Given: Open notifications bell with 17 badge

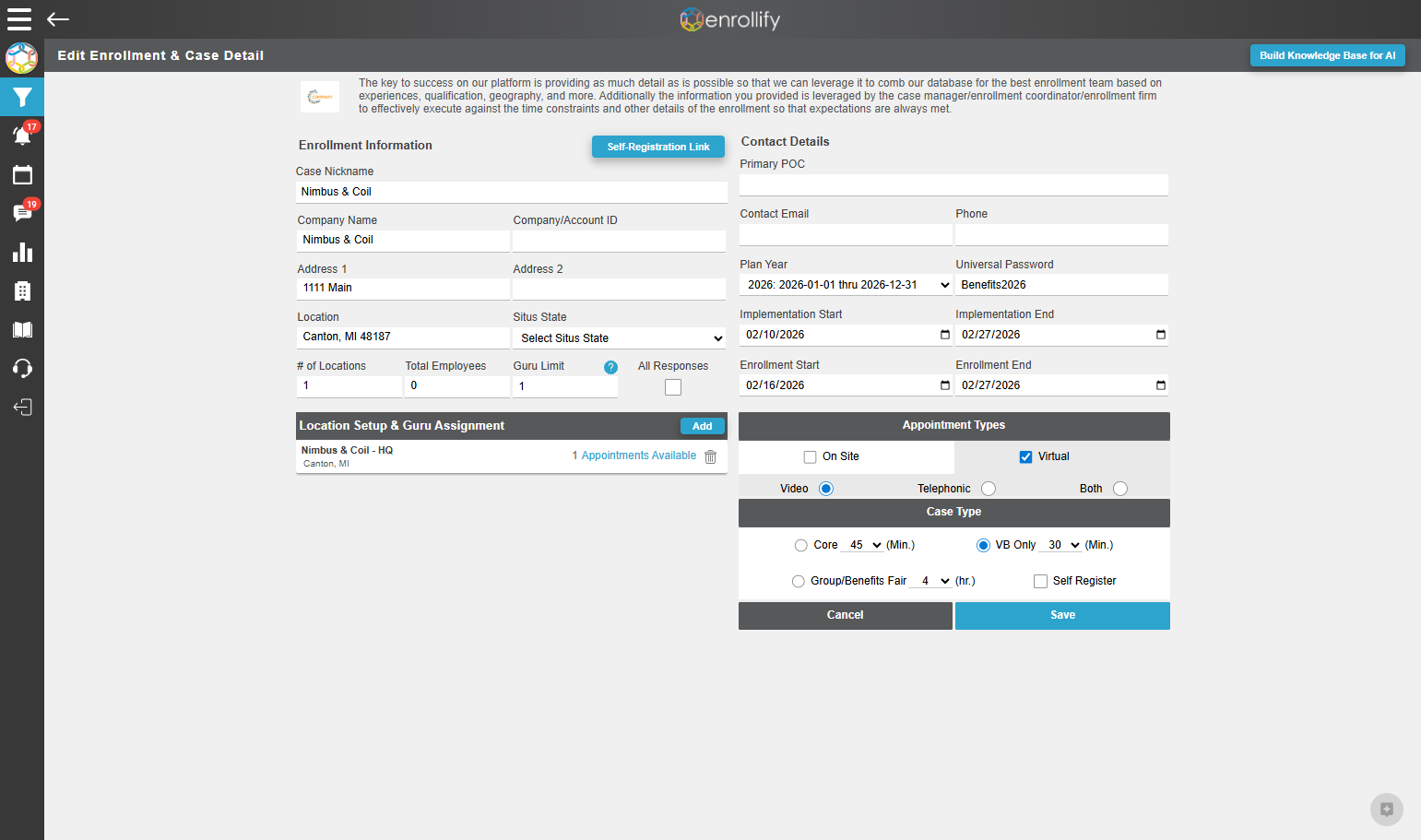Looking at the screenshot, I should 22,135.
